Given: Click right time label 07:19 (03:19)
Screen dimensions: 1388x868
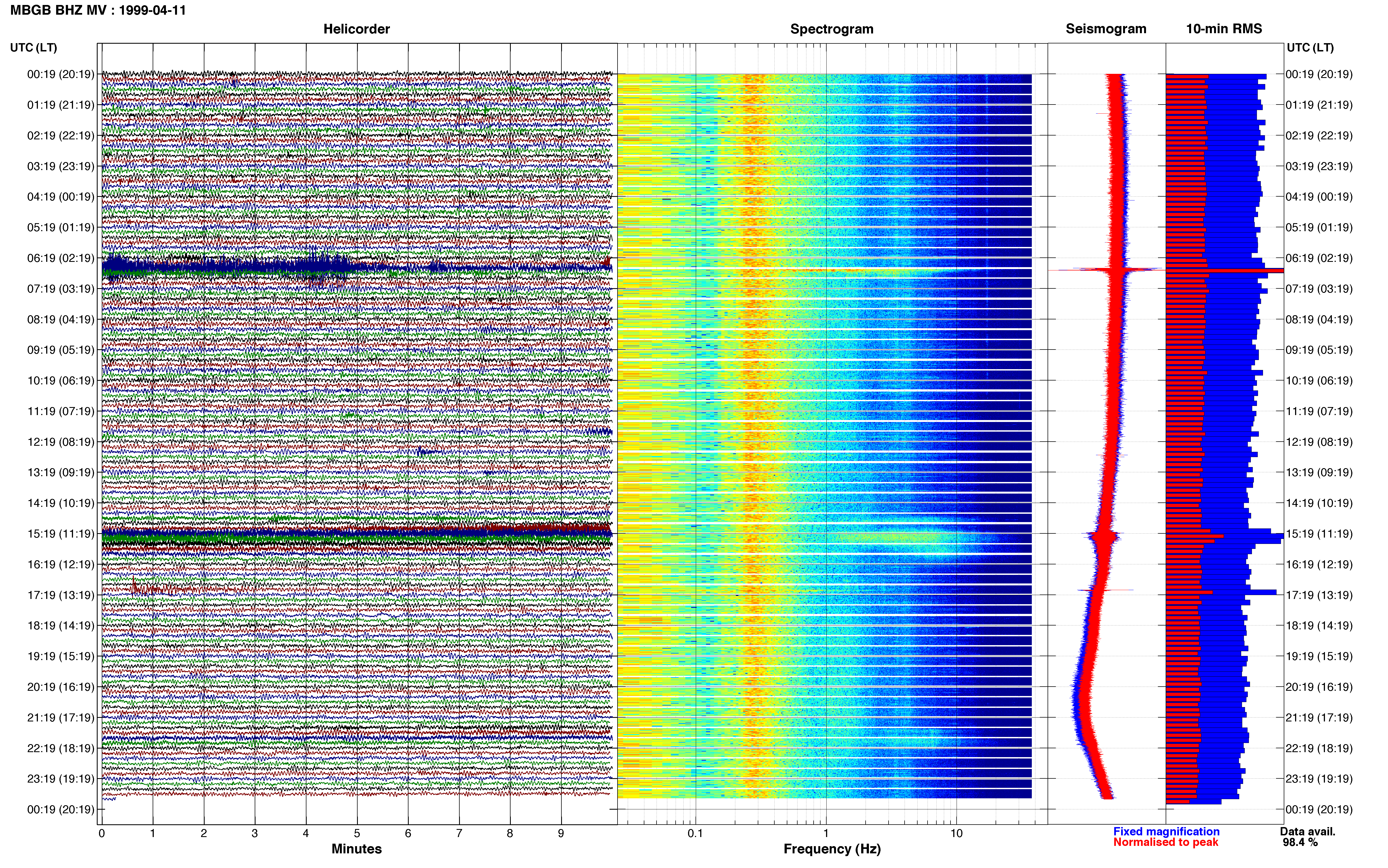Looking at the screenshot, I should (1319, 288).
